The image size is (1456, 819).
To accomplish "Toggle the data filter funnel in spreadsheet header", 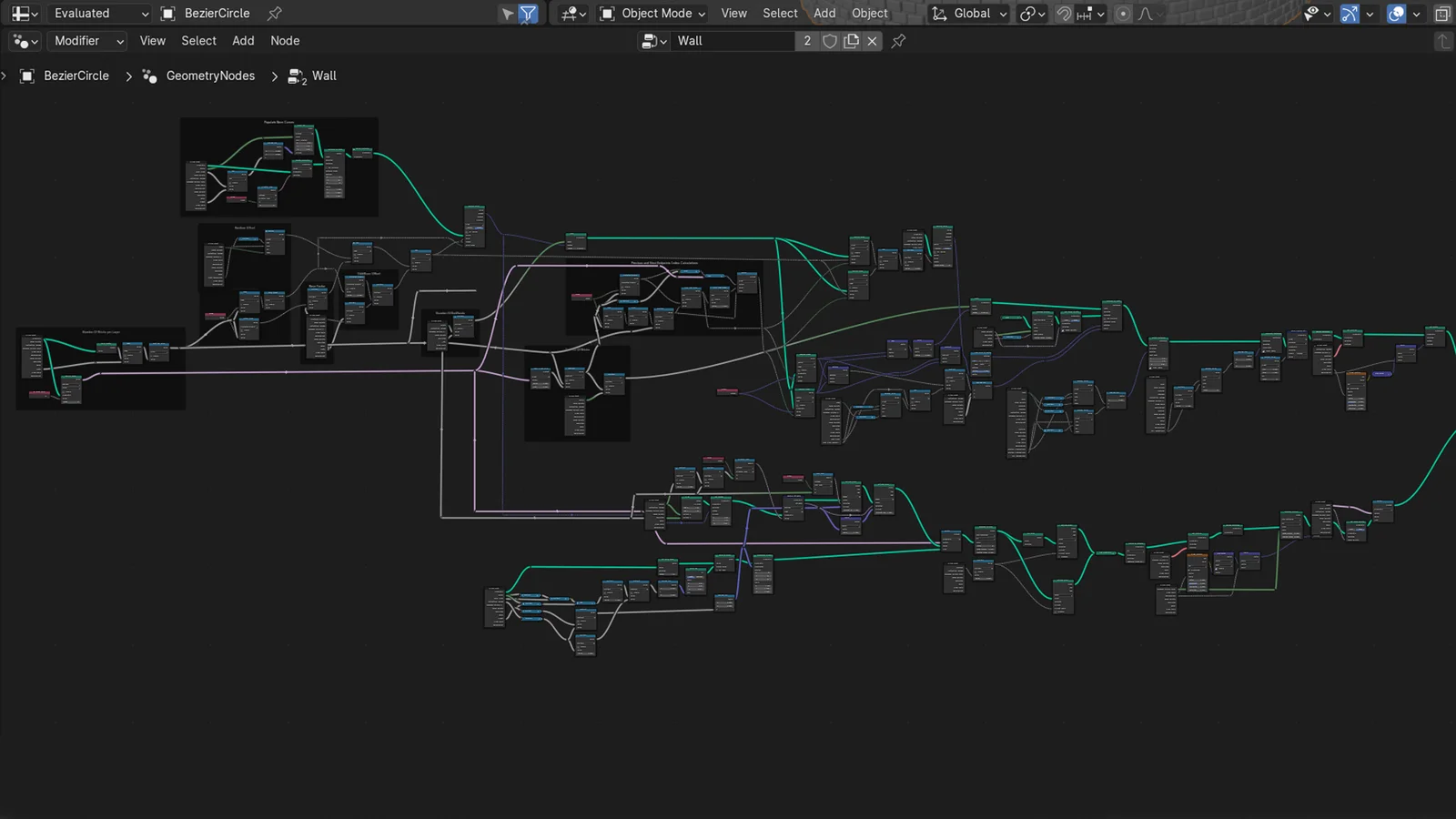I will 528,13.
